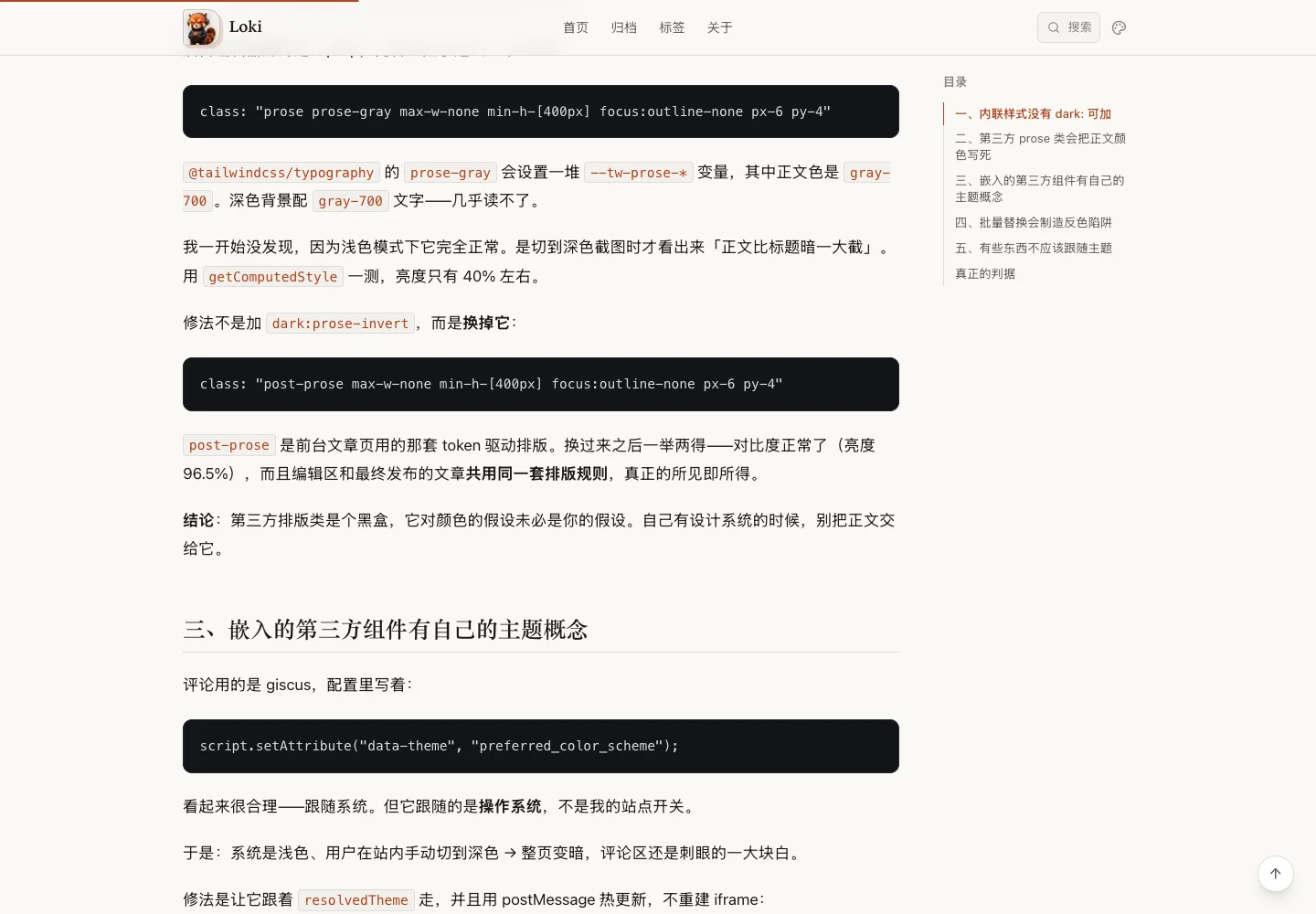The image size is (1316, 914).
Task: Jump to TOC entry 五、有些东西不应该跟随主题
Action: pyautogui.click(x=1034, y=248)
